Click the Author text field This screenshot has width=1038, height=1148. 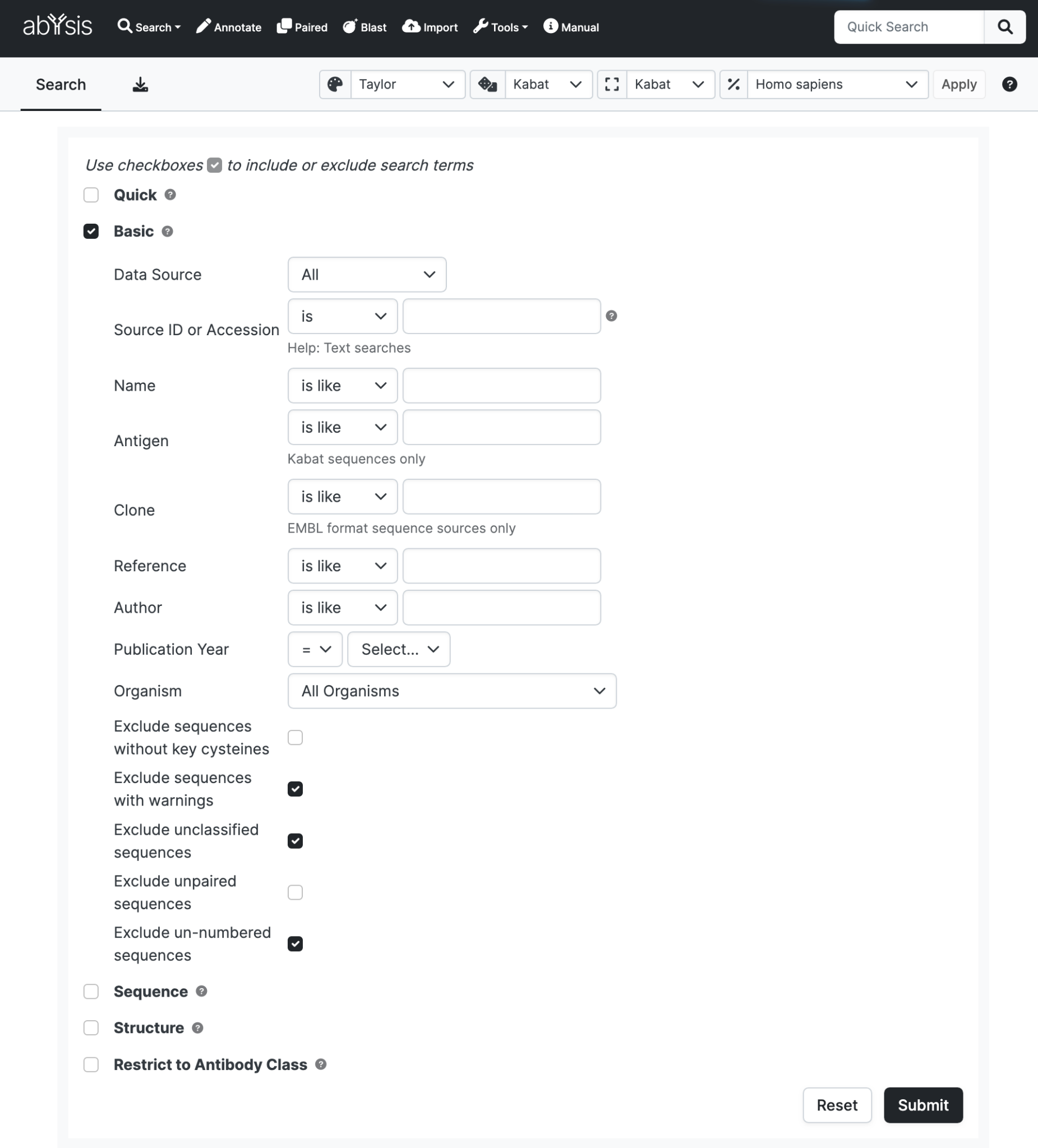point(501,608)
